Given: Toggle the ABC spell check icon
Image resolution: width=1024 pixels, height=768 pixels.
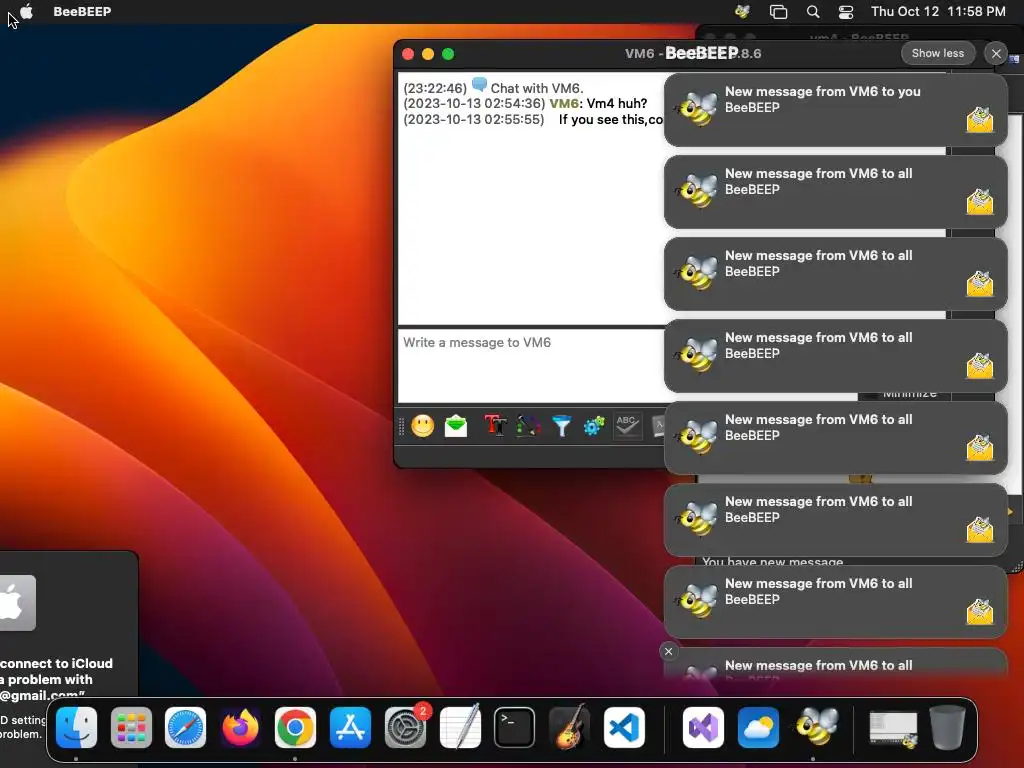Looking at the screenshot, I should click(x=627, y=426).
